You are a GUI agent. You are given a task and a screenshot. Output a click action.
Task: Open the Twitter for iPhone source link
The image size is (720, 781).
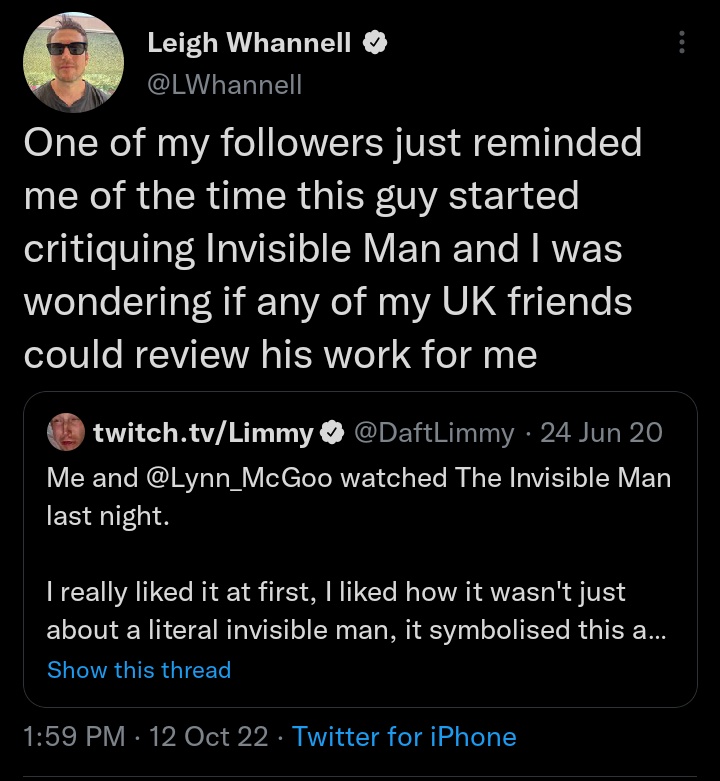(404, 736)
